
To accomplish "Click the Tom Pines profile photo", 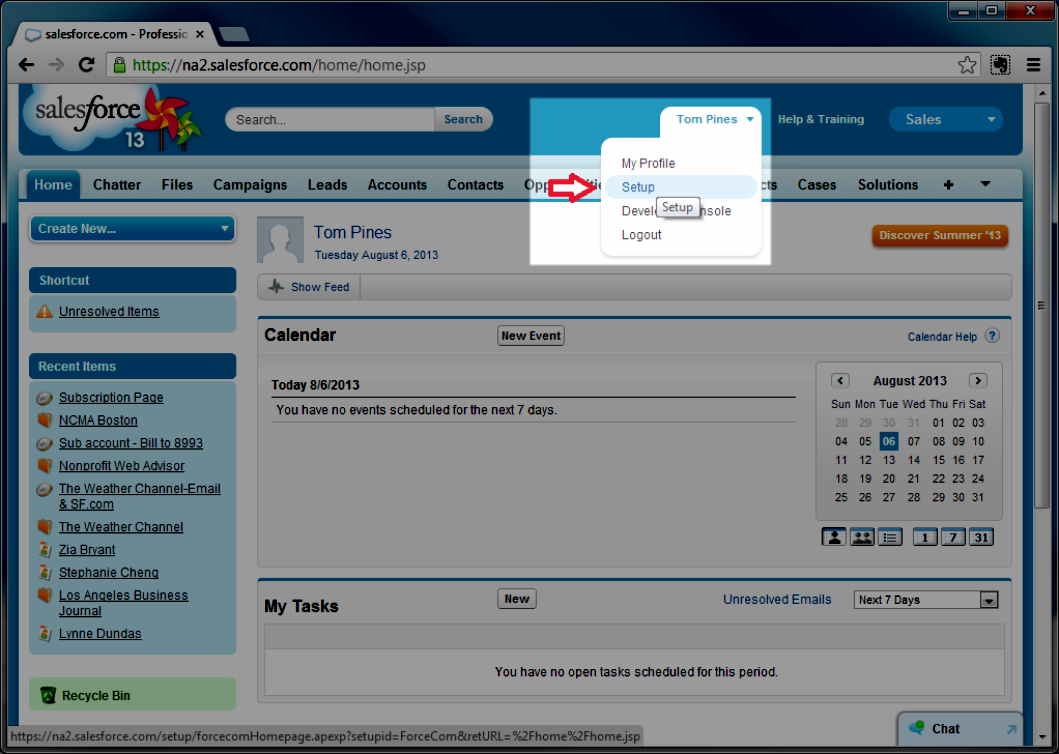I will click(x=280, y=240).
